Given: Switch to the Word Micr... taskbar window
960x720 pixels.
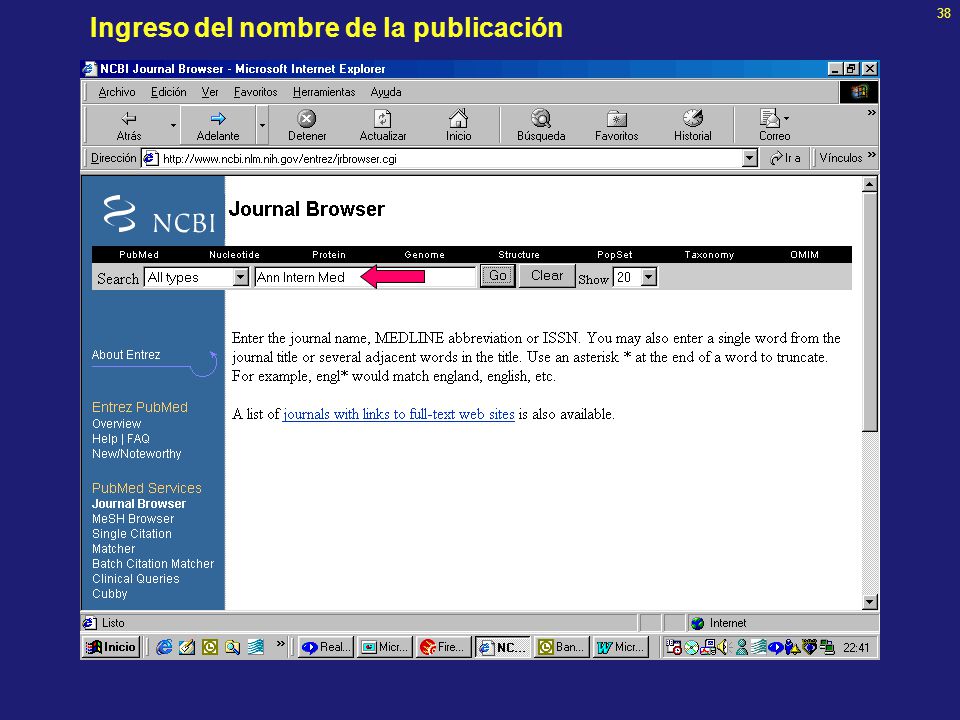Looking at the screenshot, I should (621, 647).
